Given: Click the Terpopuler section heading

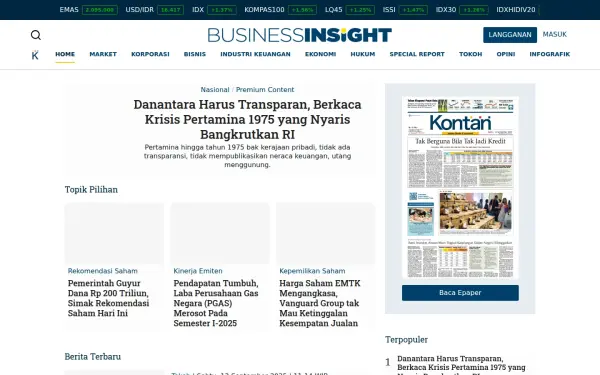Looking at the screenshot, I should (406, 339).
